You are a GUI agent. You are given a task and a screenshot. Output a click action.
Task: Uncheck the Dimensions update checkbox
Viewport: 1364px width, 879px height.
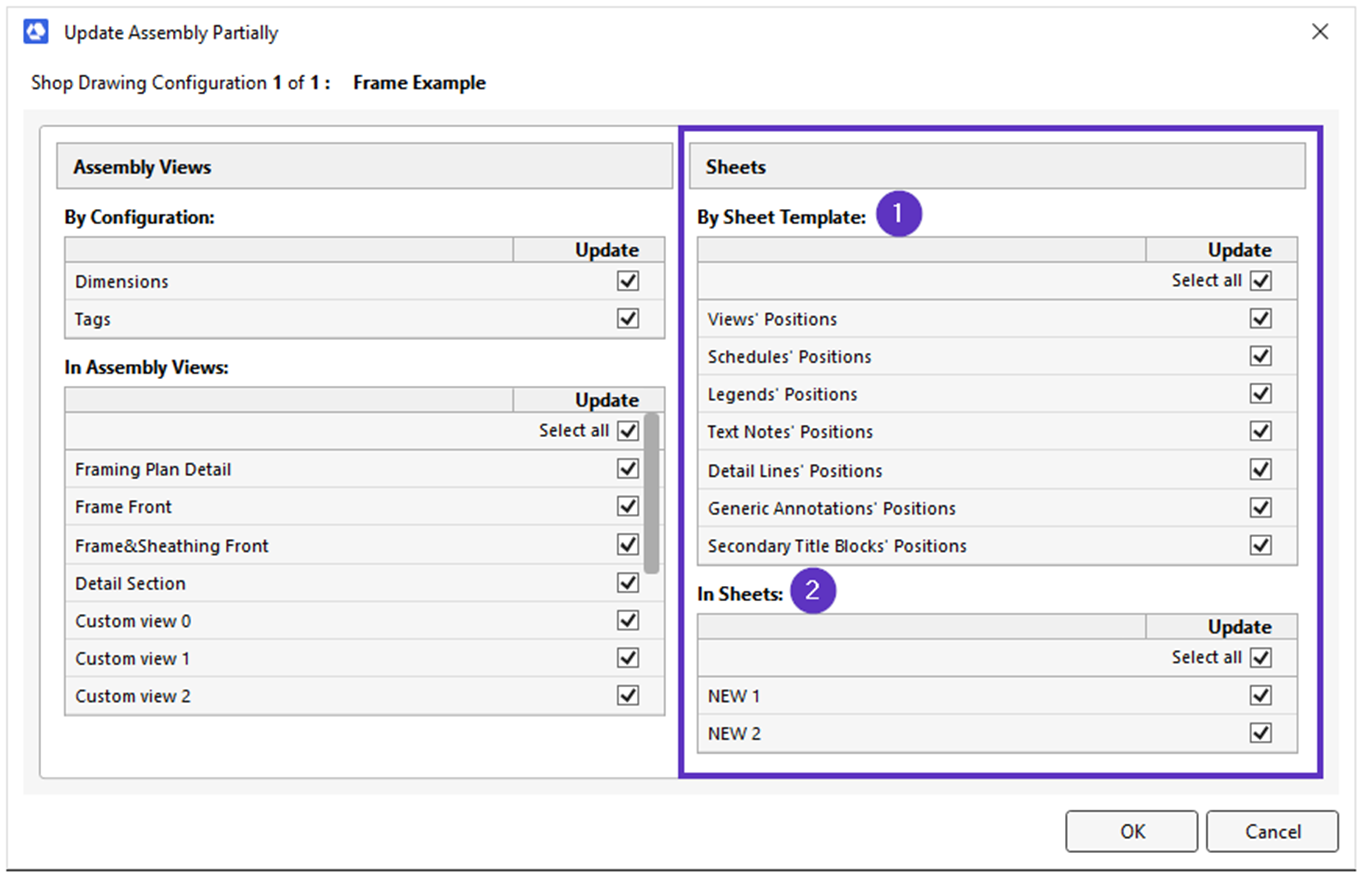coord(628,282)
